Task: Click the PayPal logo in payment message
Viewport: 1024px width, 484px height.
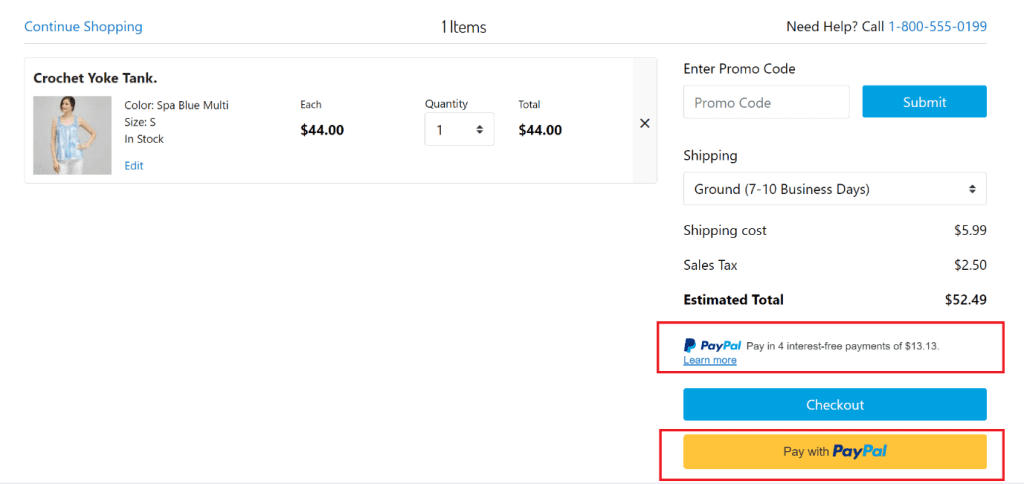Action: click(x=713, y=345)
